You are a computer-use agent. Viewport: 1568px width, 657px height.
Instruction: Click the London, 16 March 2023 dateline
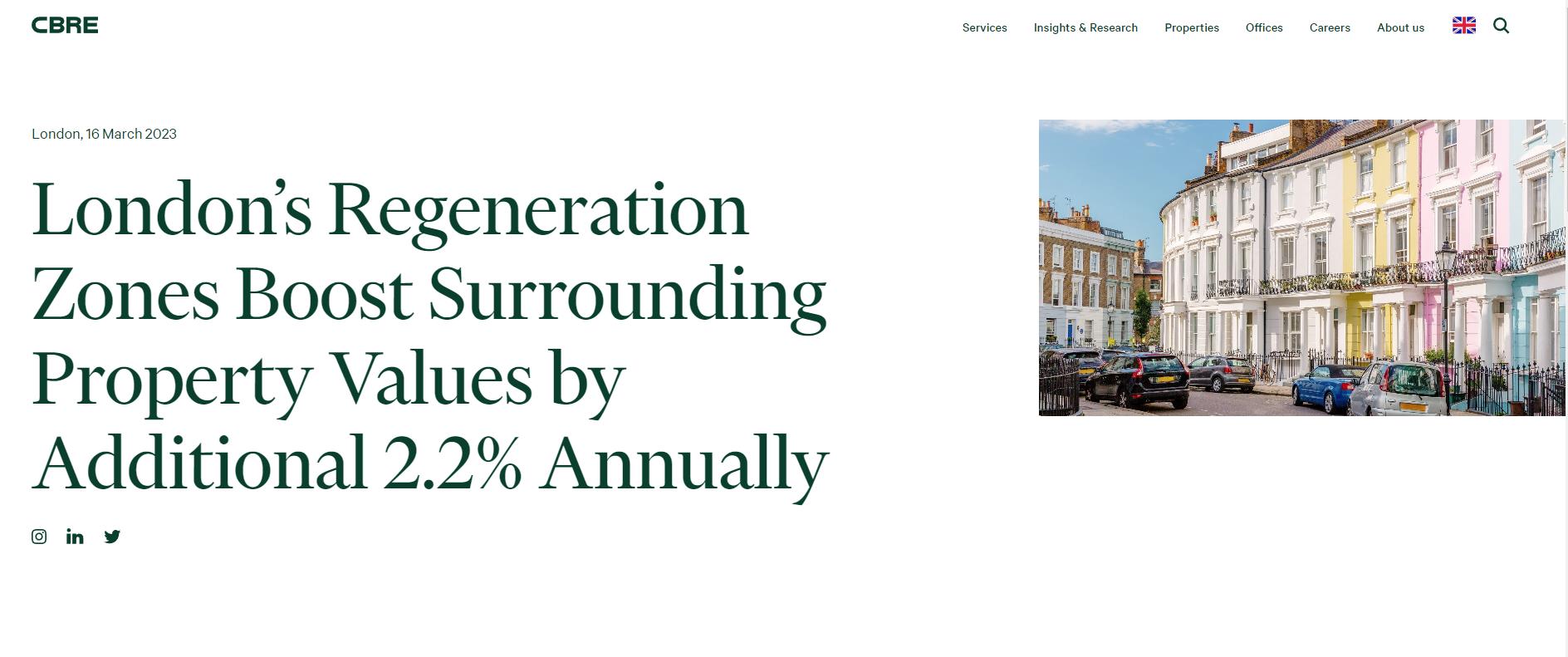pyautogui.click(x=104, y=134)
